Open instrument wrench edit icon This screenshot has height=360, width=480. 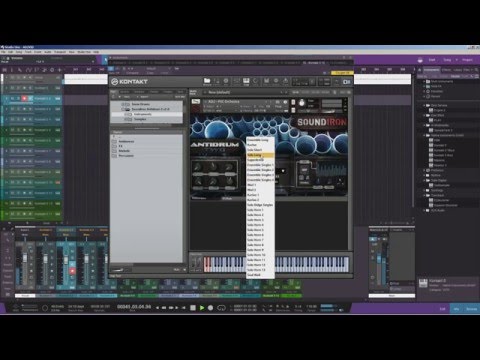[x=196, y=101]
